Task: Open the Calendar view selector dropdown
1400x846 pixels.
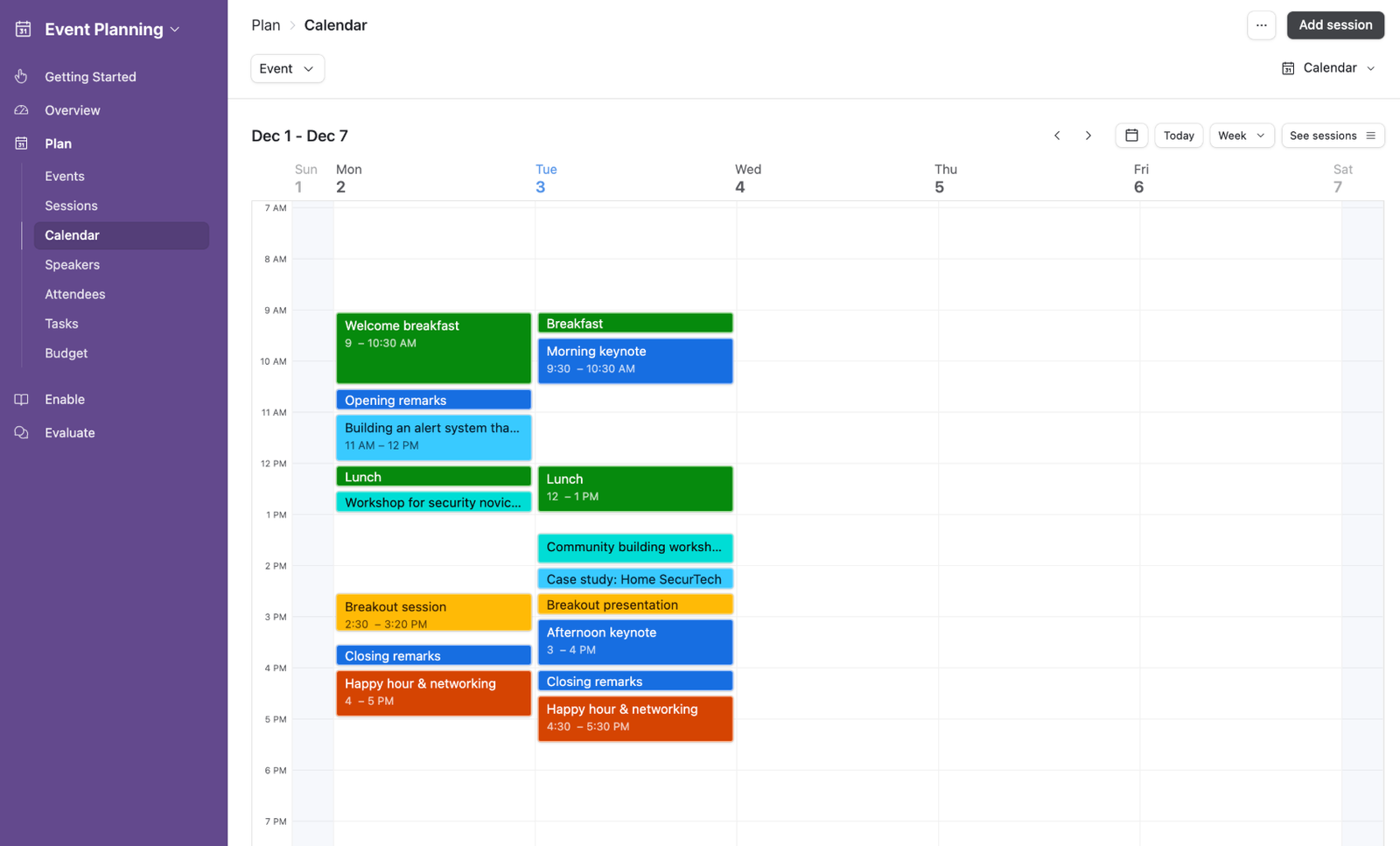Action: pos(1329,68)
